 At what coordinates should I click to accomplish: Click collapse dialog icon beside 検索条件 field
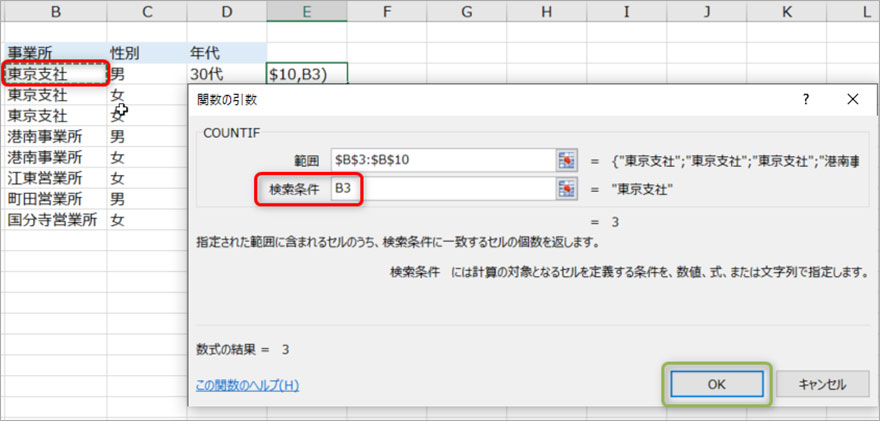click(568, 189)
